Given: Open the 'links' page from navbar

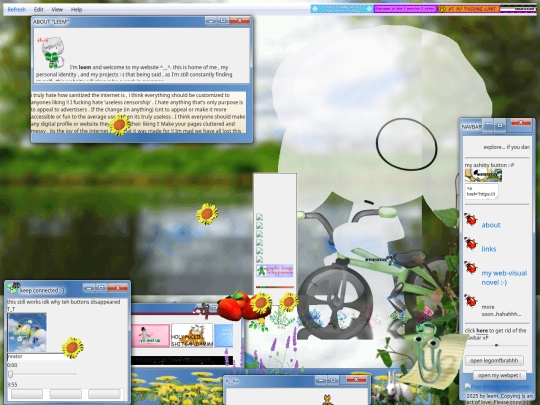Looking at the screenshot, I should [489, 249].
